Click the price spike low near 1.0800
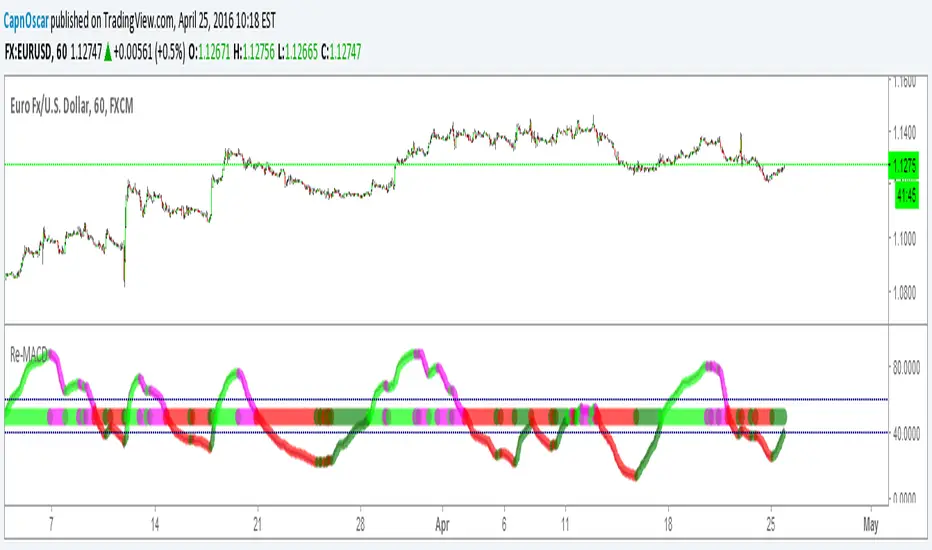932x550 pixels. pyautogui.click(x=124, y=279)
